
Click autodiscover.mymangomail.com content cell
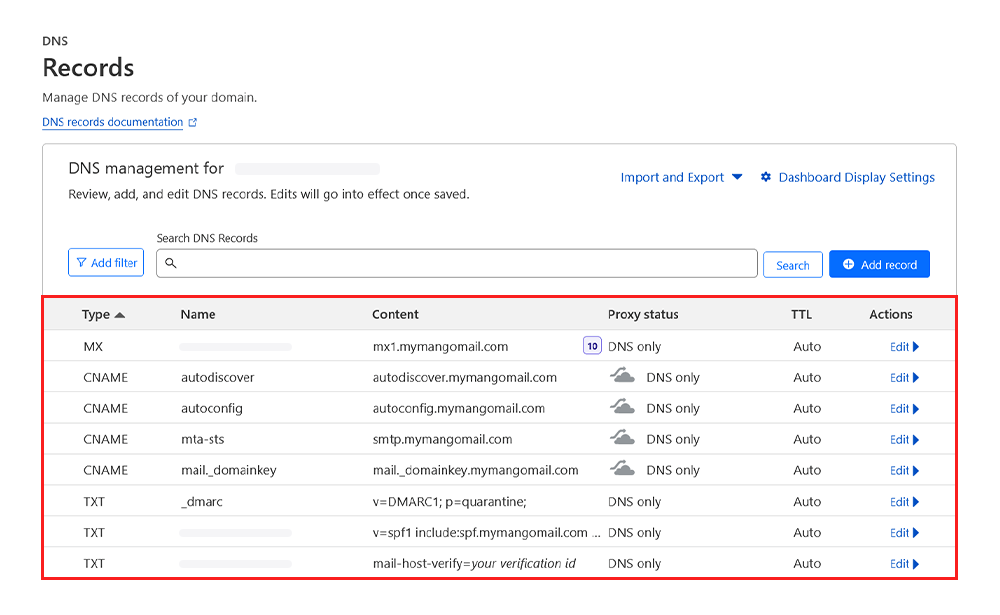[x=465, y=378]
